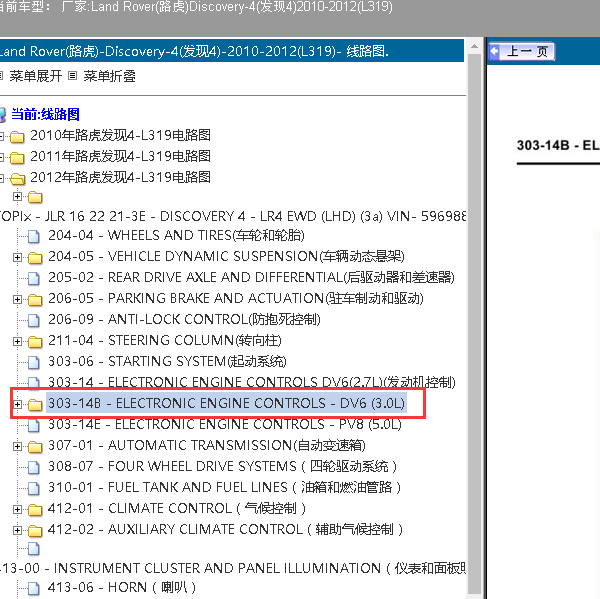This screenshot has height=599, width=600.
Task: Click folder icon of 211-04 STEERING COLUMN
Action: [x=35, y=342]
